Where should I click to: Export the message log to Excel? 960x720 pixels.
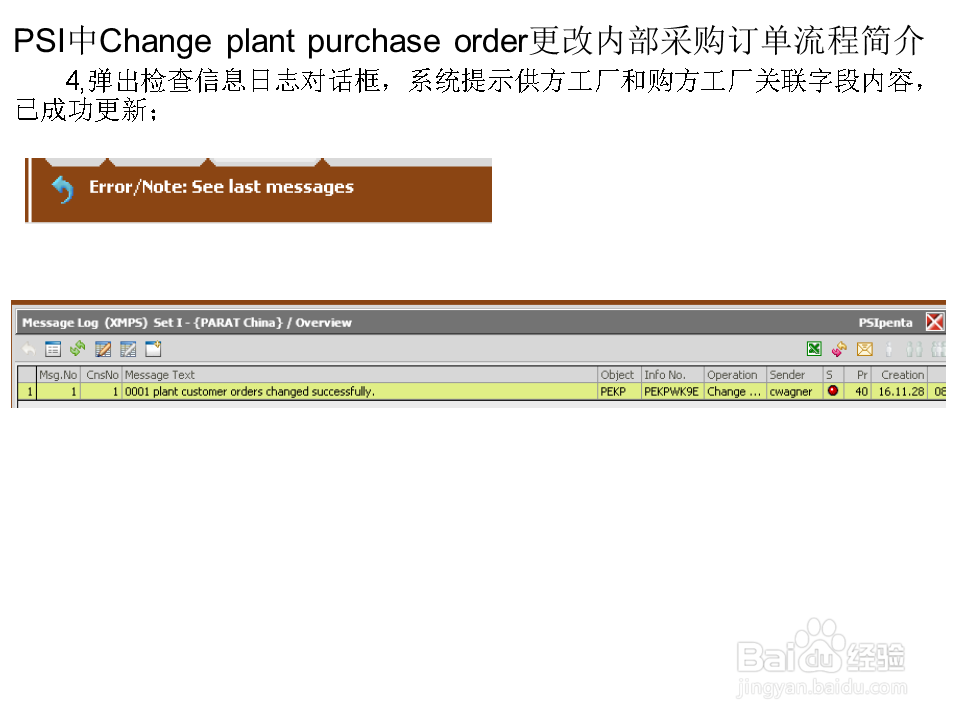[814, 349]
